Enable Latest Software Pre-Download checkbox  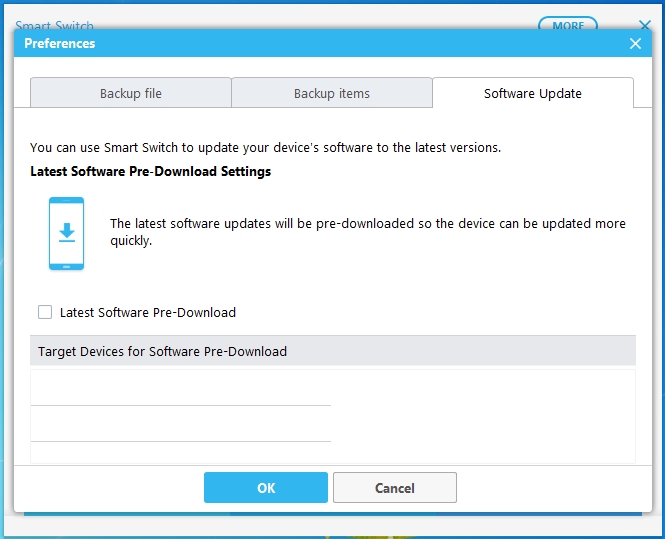coord(45,312)
